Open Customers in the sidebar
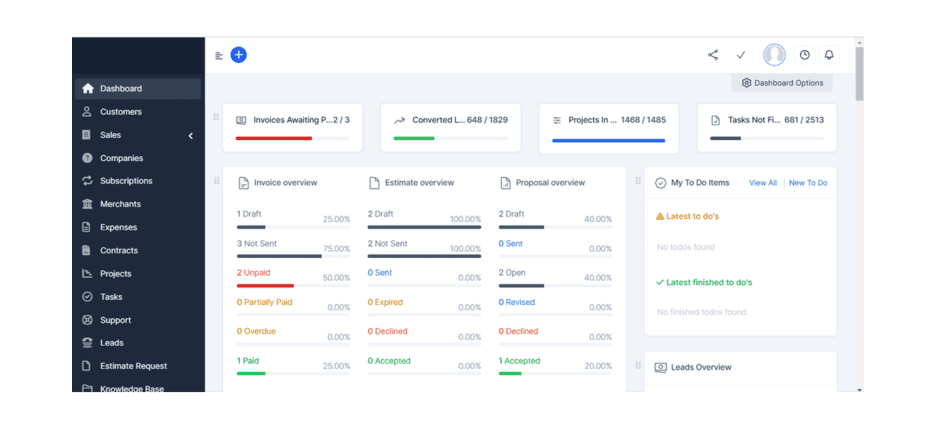Viewport: 937px width, 429px height. [120, 112]
